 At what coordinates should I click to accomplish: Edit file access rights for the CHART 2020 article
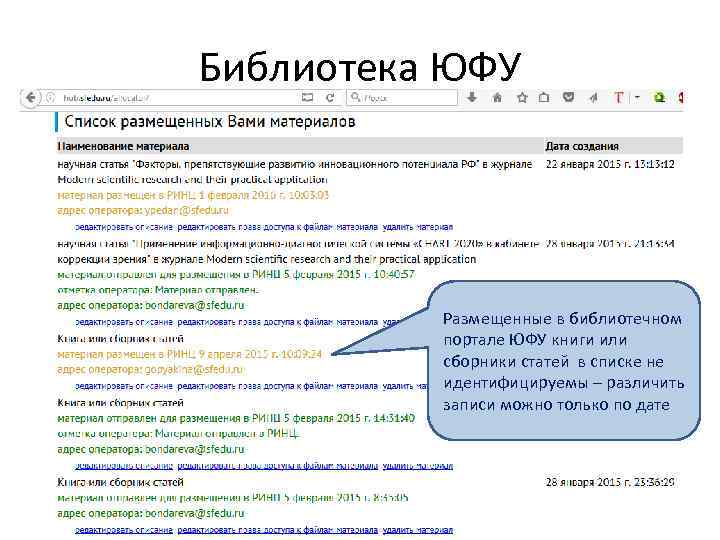pos(278,322)
